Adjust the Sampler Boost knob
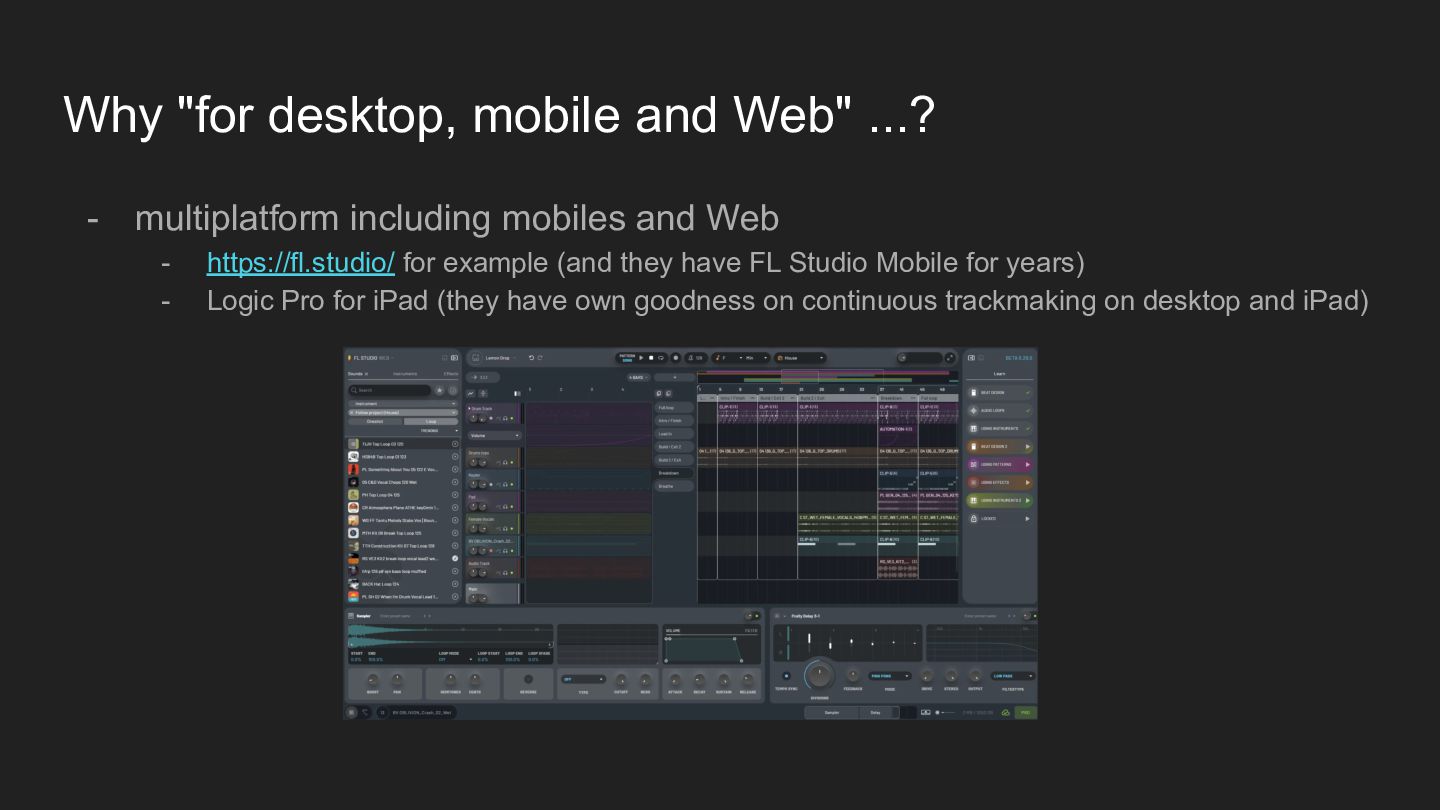The height and width of the screenshot is (810, 1440). pyautogui.click(x=373, y=680)
